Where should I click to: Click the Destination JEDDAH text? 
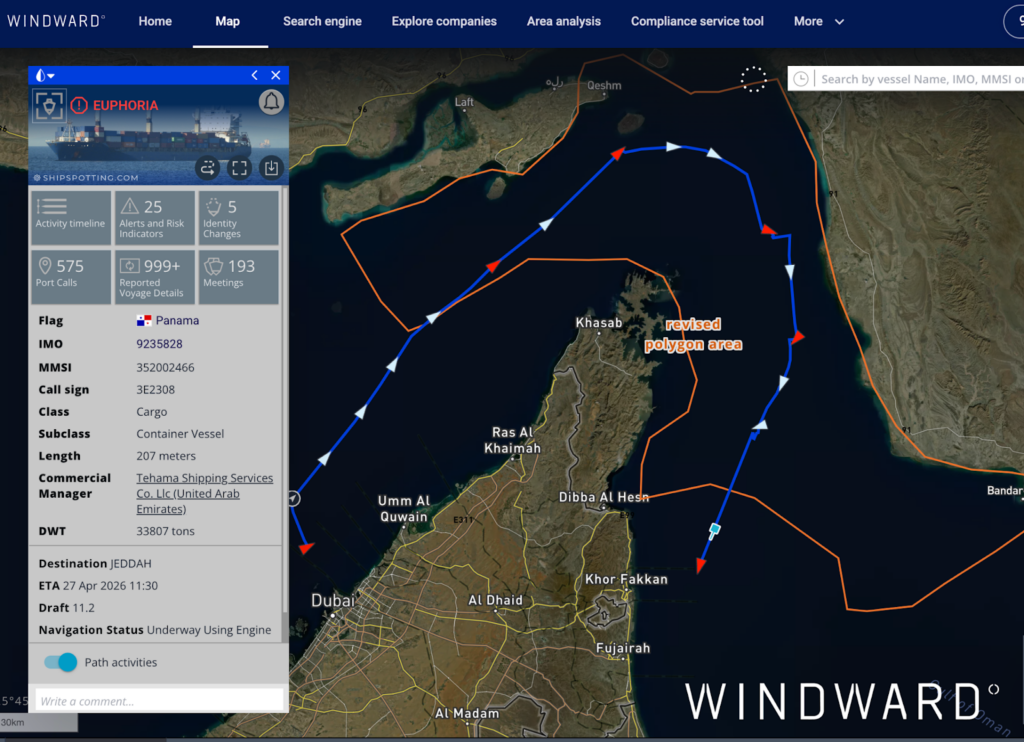point(95,564)
